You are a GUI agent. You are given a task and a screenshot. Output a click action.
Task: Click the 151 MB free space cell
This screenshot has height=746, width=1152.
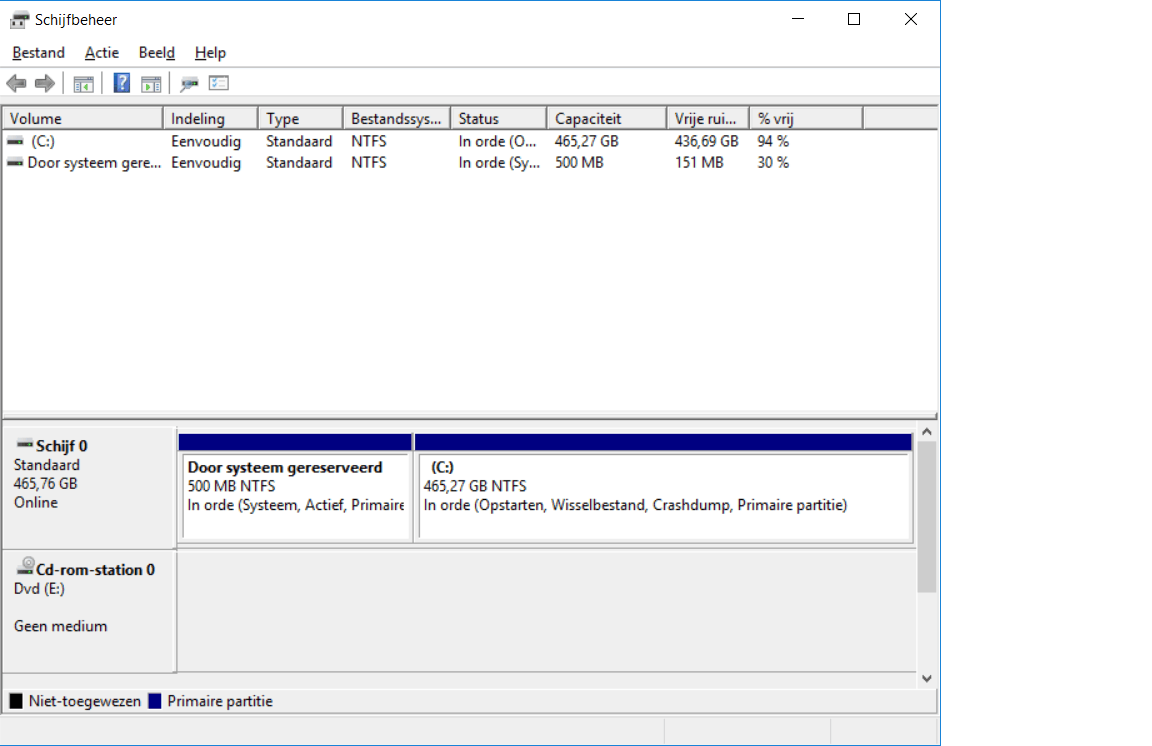pyautogui.click(x=699, y=162)
